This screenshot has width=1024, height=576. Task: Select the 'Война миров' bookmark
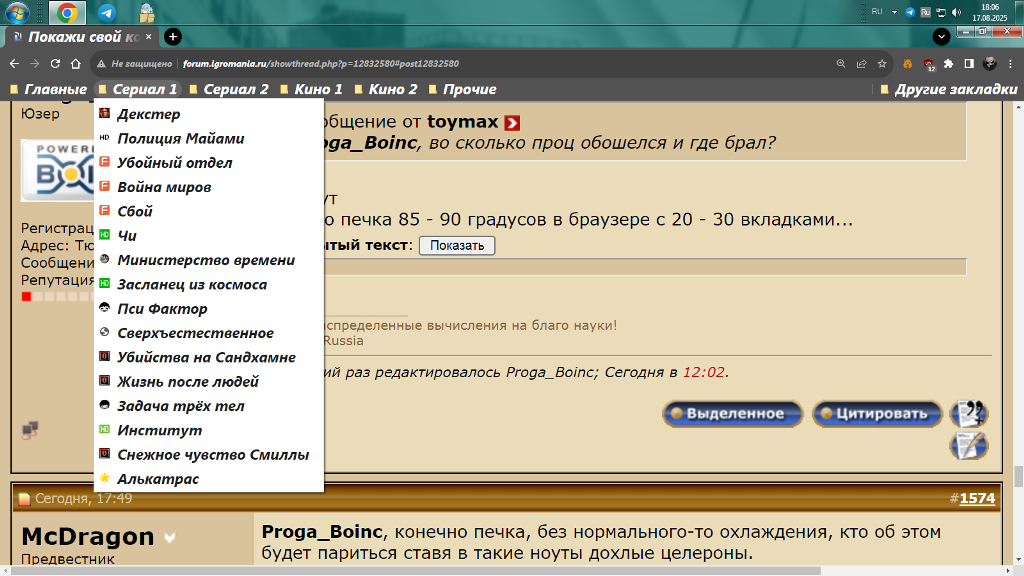(209, 187)
